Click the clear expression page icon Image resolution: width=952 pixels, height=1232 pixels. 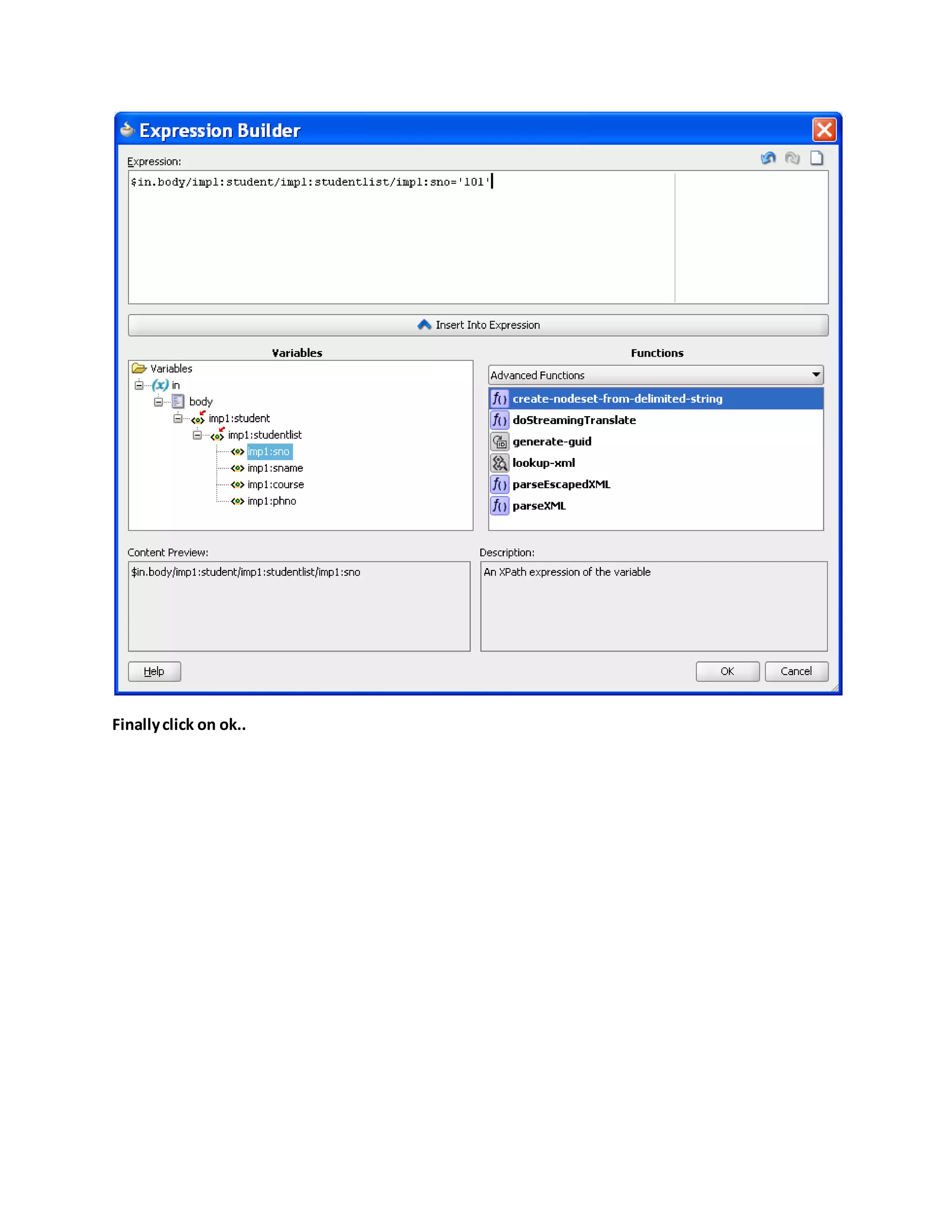coord(816,159)
